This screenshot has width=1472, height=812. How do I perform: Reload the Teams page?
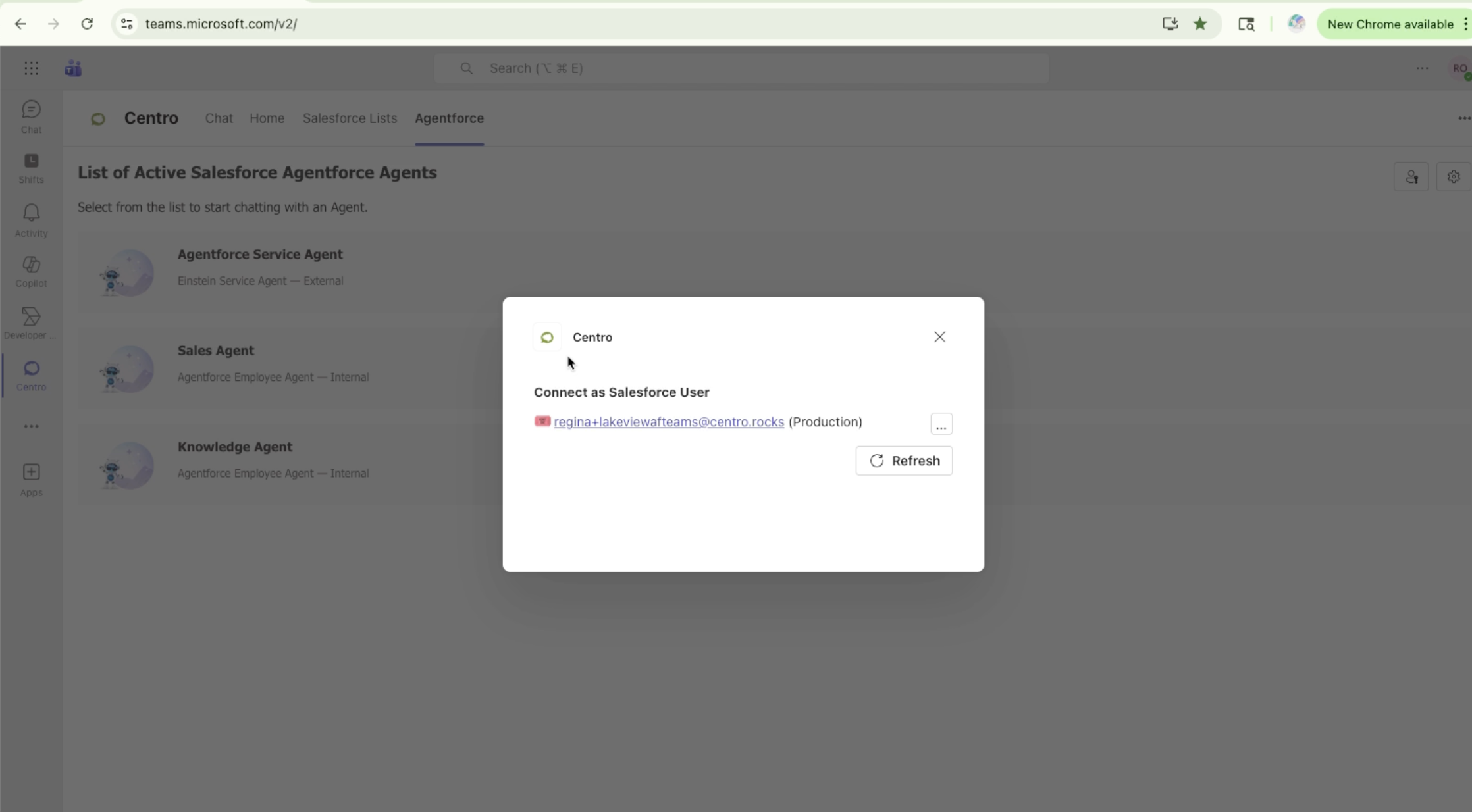[x=87, y=24]
